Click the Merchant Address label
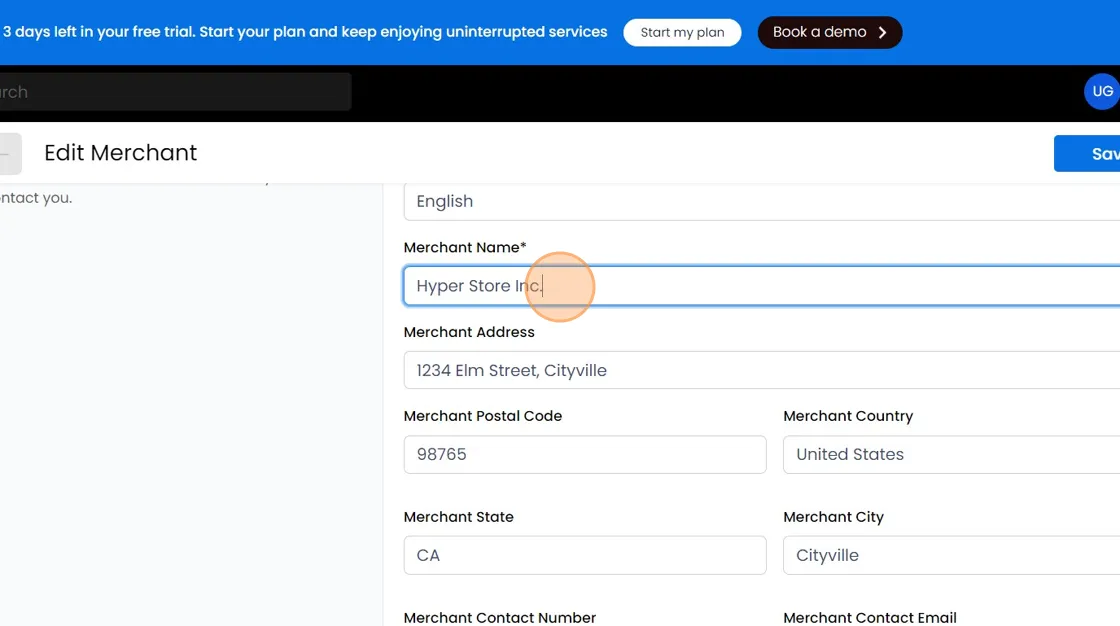1120x626 pixels. click(469, 332)
